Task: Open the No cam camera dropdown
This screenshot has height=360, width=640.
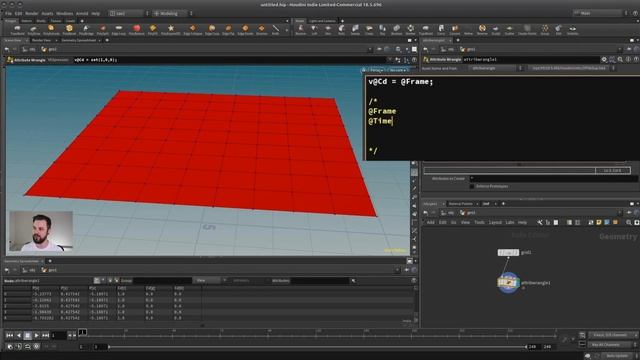Action: [398, 70]
